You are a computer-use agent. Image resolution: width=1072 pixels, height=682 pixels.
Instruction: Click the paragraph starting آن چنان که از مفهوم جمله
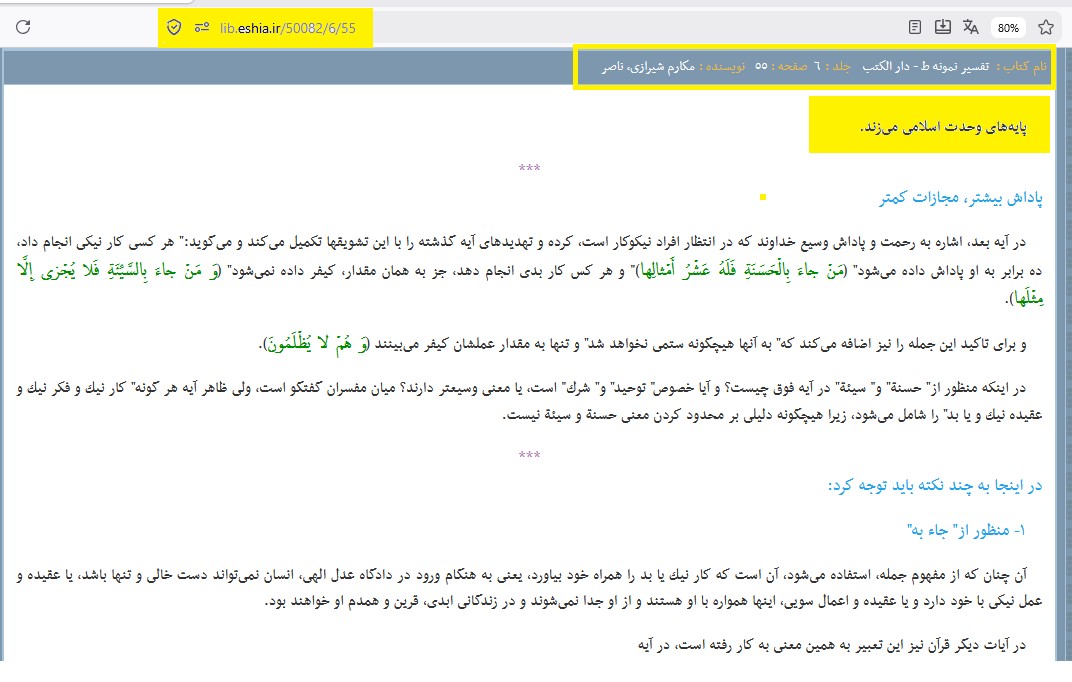[530, 588]
